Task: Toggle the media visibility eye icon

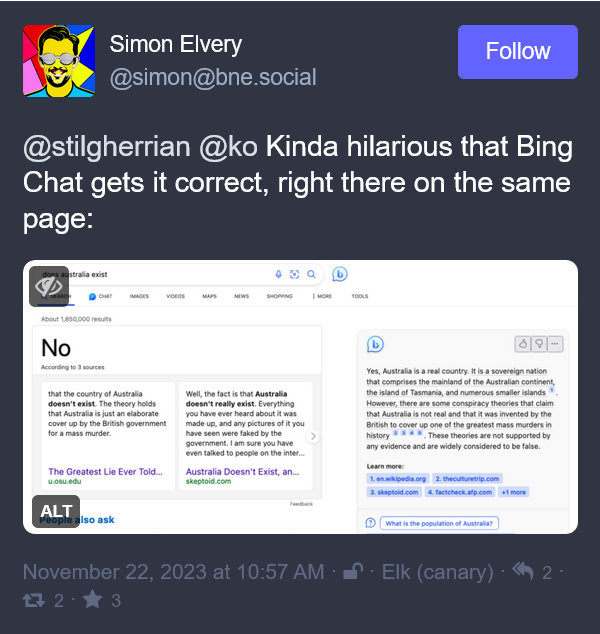Action: click(49, 286)
